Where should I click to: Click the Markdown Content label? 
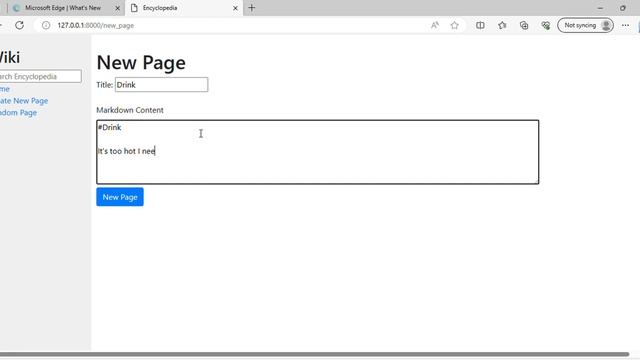pyautogui.click(x=130, y=110)
